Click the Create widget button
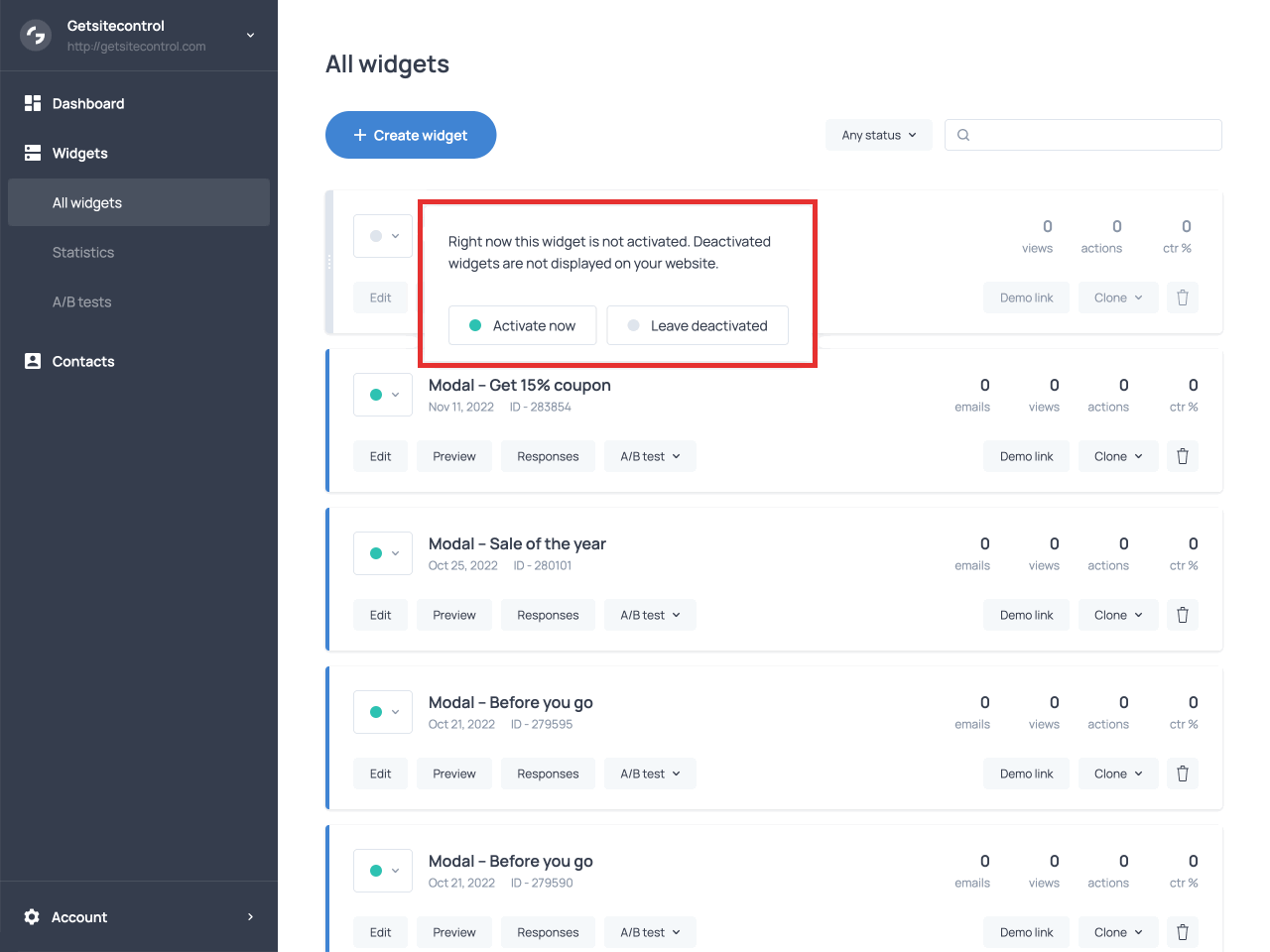The width and height of the screenshot is (1270, 952). [411, 135]
